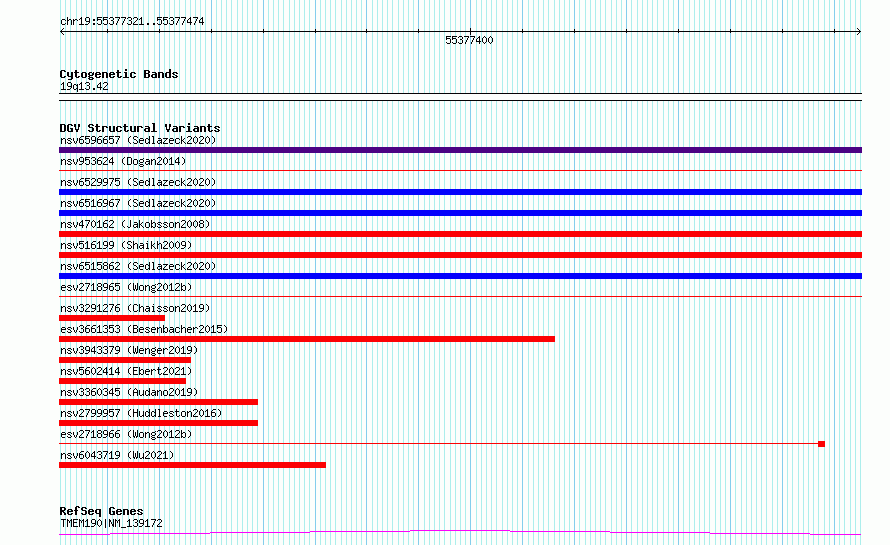Click the red nsv6043719 variant bar
The width and height of the screenshot is (890, 545).
tap(192, 465)
